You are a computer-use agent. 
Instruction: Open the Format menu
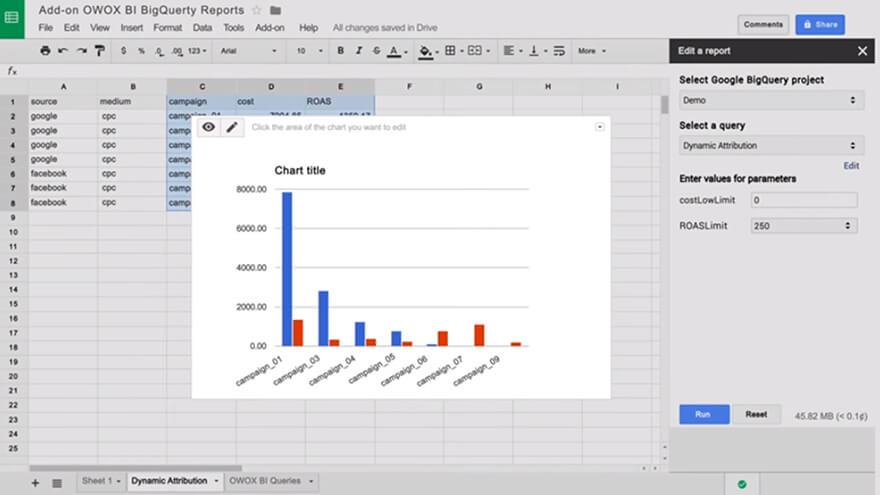pos(167,28)
